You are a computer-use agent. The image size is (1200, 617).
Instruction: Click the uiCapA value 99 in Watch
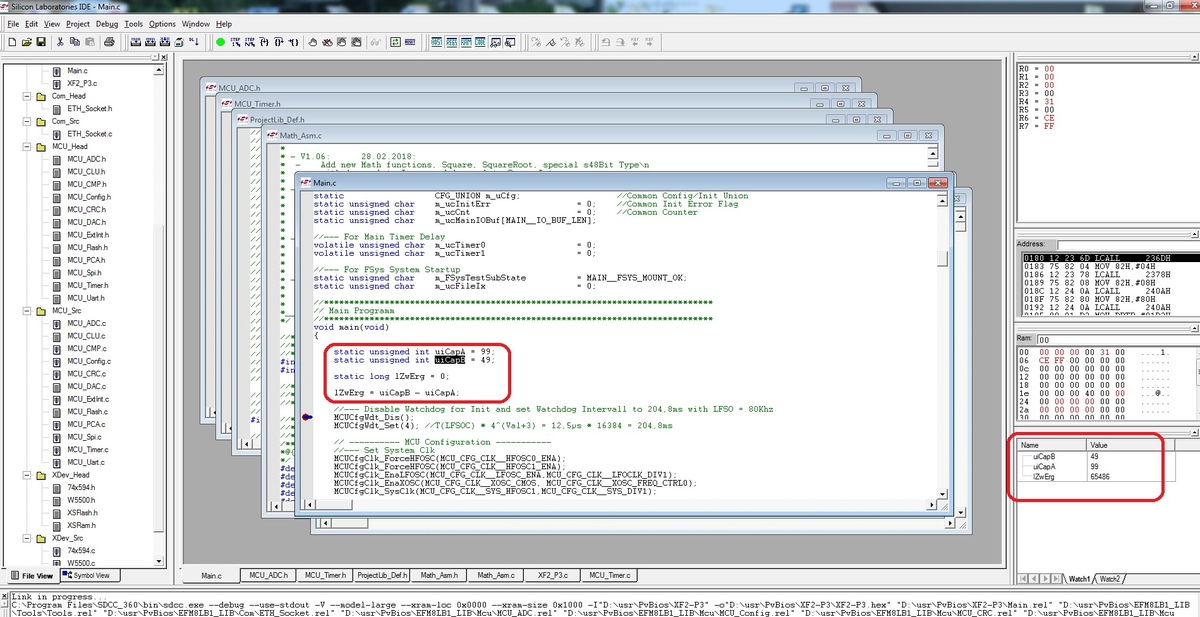pyautogui.click(x=1093, y=466)
